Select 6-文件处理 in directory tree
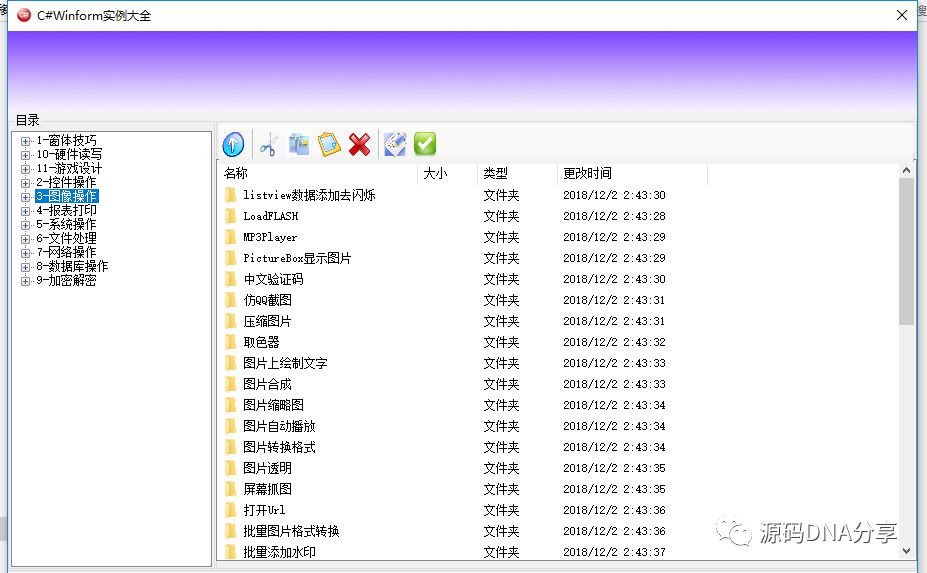 [x=66, y=238]
